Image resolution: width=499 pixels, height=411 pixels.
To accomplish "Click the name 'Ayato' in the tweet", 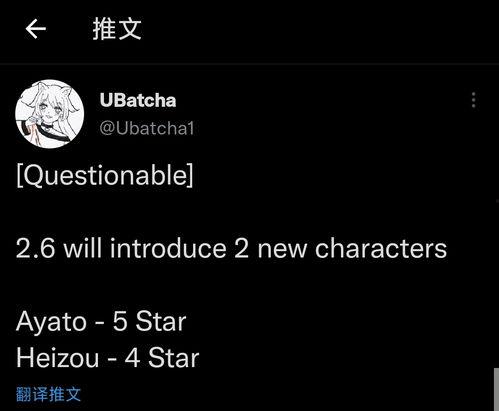I will [x=51, y=322].
